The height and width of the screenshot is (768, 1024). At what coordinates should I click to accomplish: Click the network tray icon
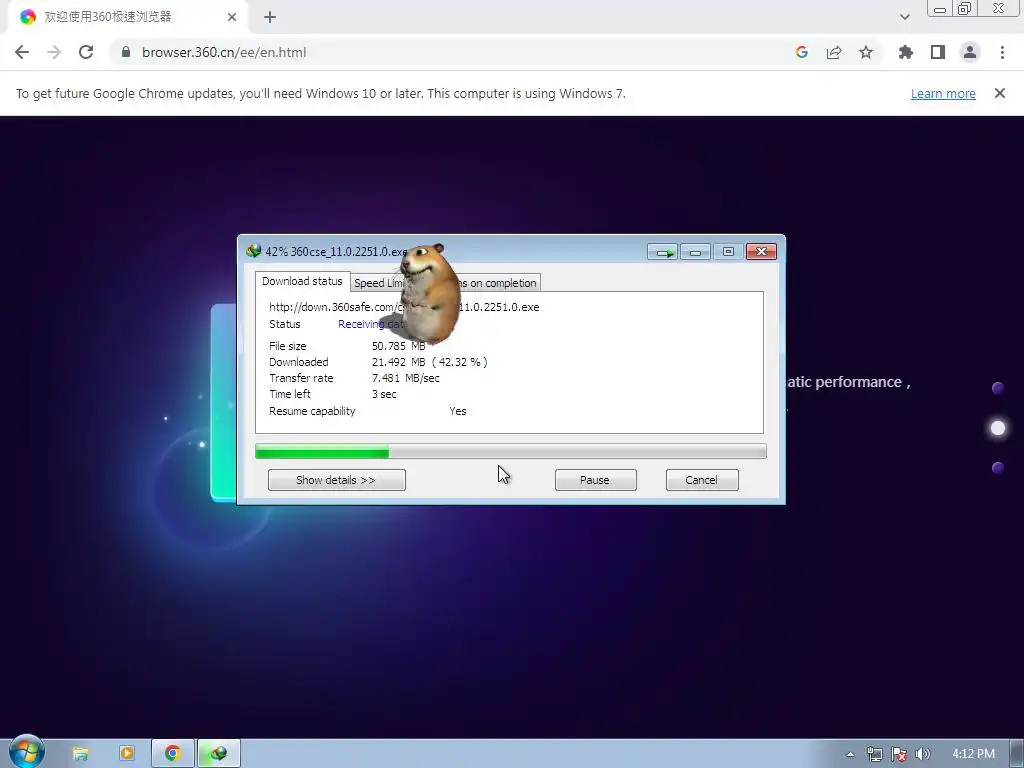874,754
